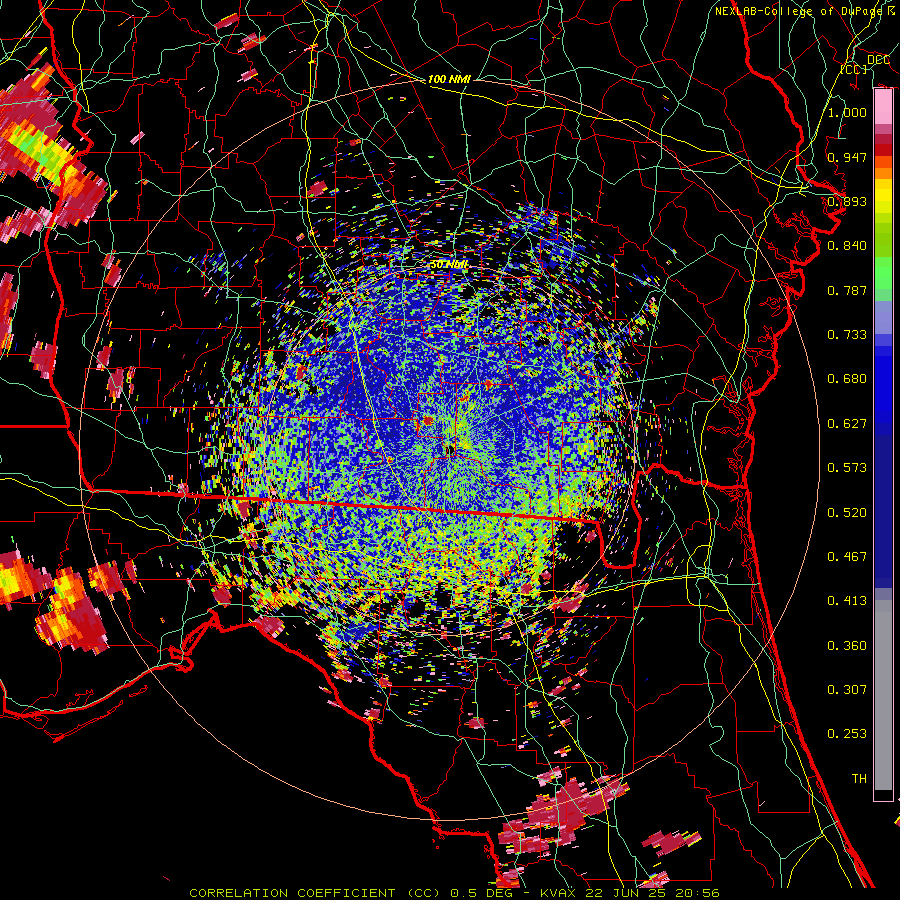
Task: Select the 0.360 legend value
Action: (847, 645)
